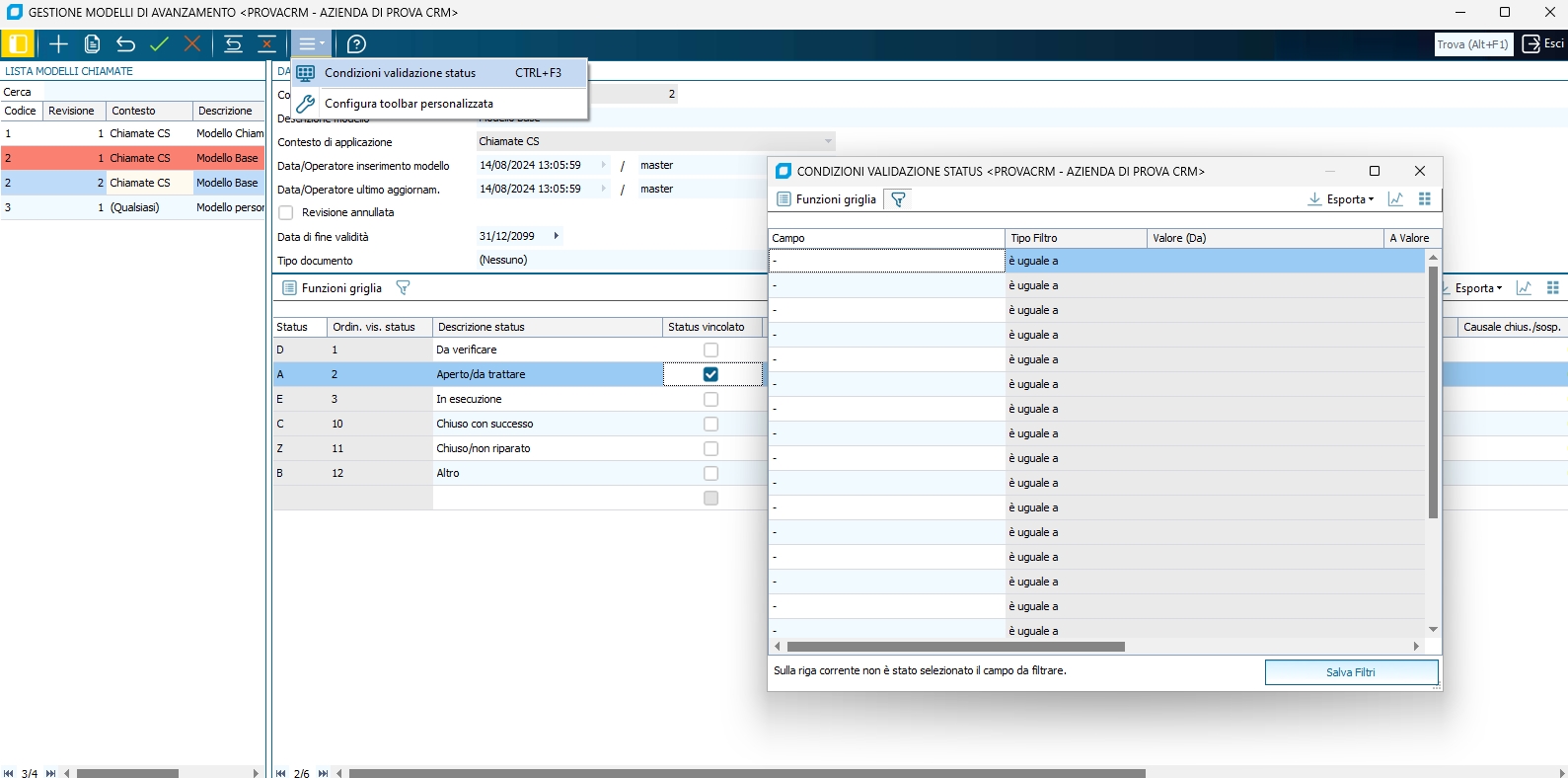Expand the Data di fine validità date arrow
The height and width of the screenshot is (778, 1568).
point(557,236)
